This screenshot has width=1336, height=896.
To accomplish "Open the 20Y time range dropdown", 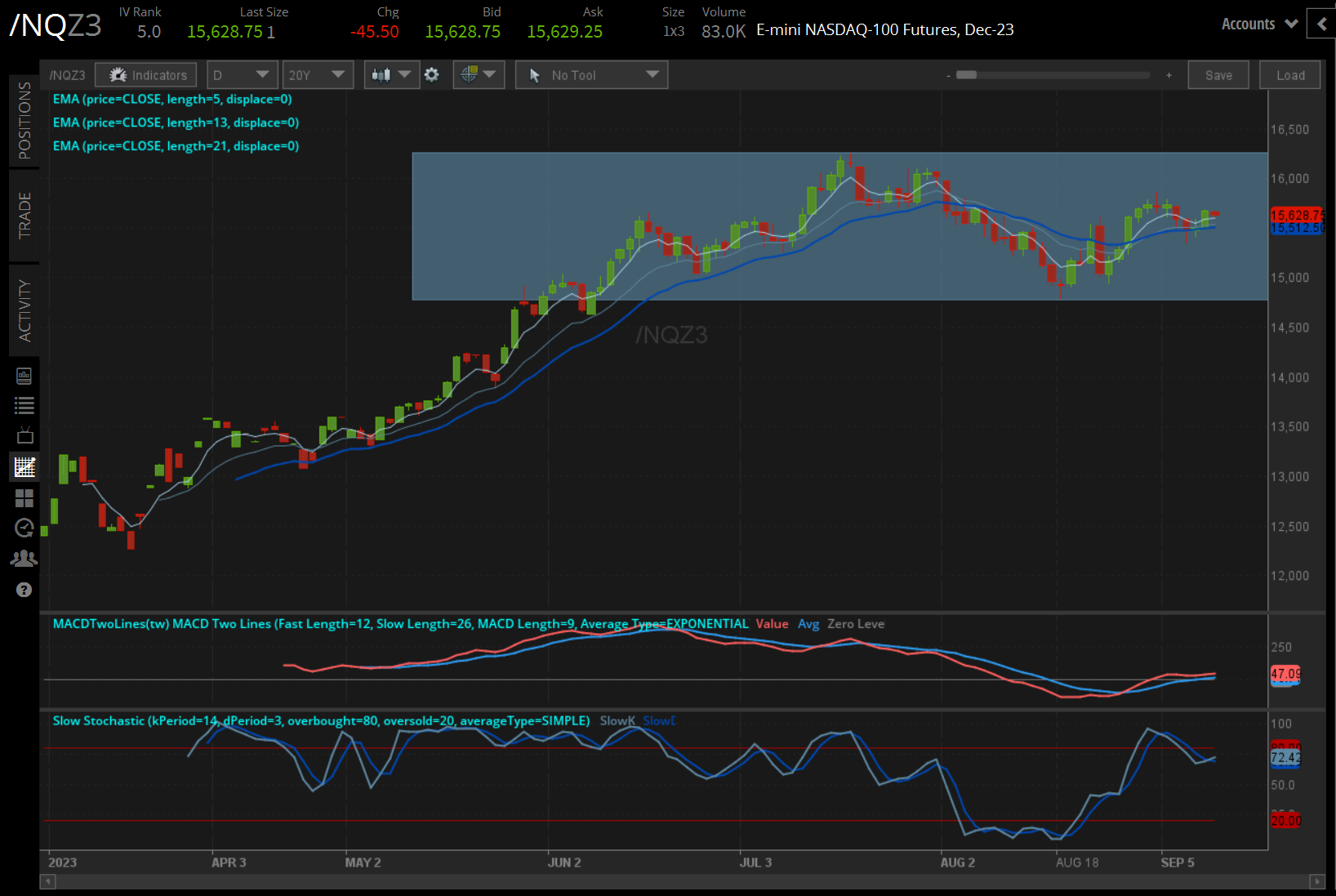I will (317, 75).
